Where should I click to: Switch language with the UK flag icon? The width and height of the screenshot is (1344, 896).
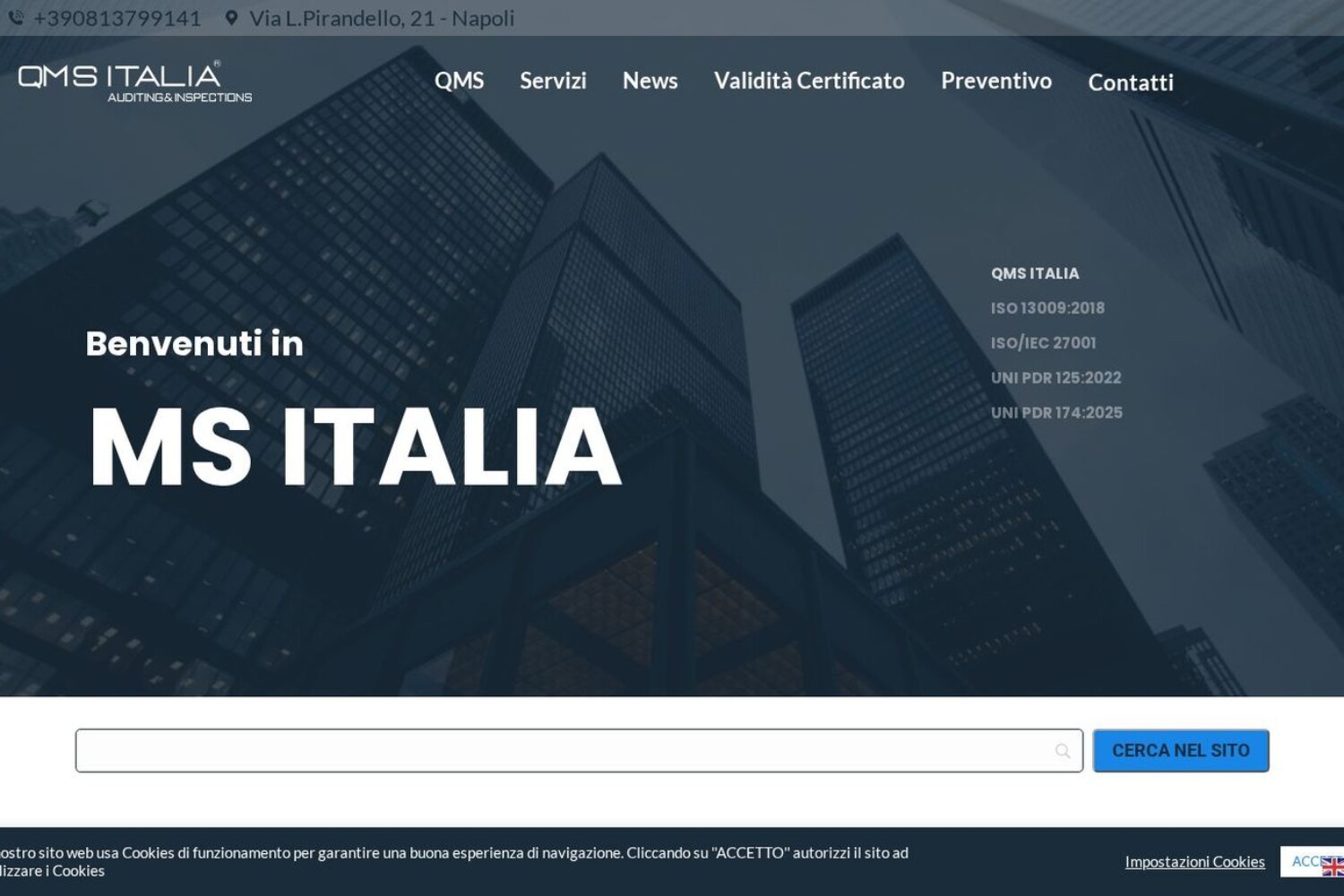tap(1332, 866)
